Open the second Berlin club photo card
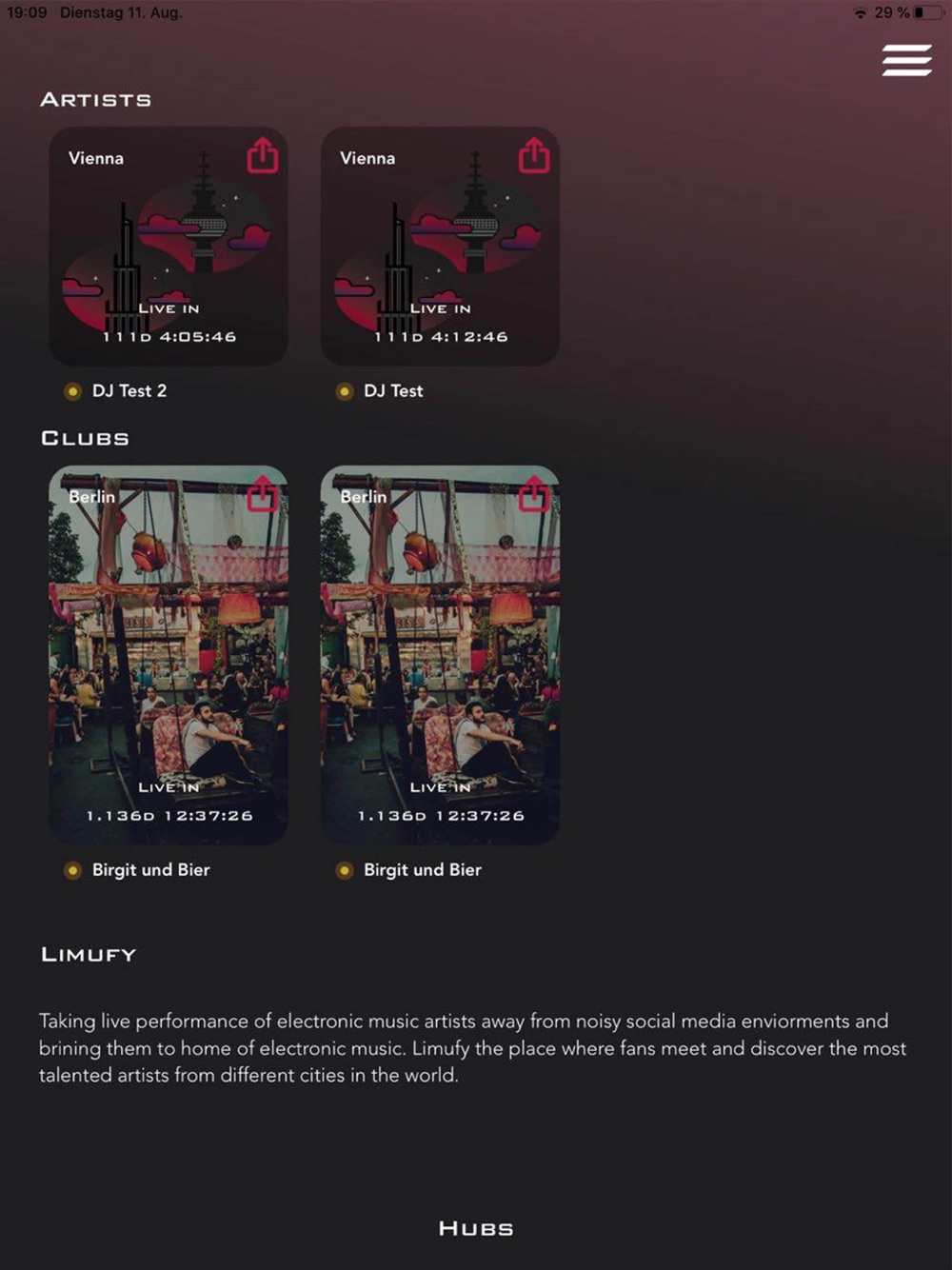The height and width of the screenshot is (1270, 952). point(440,655)
